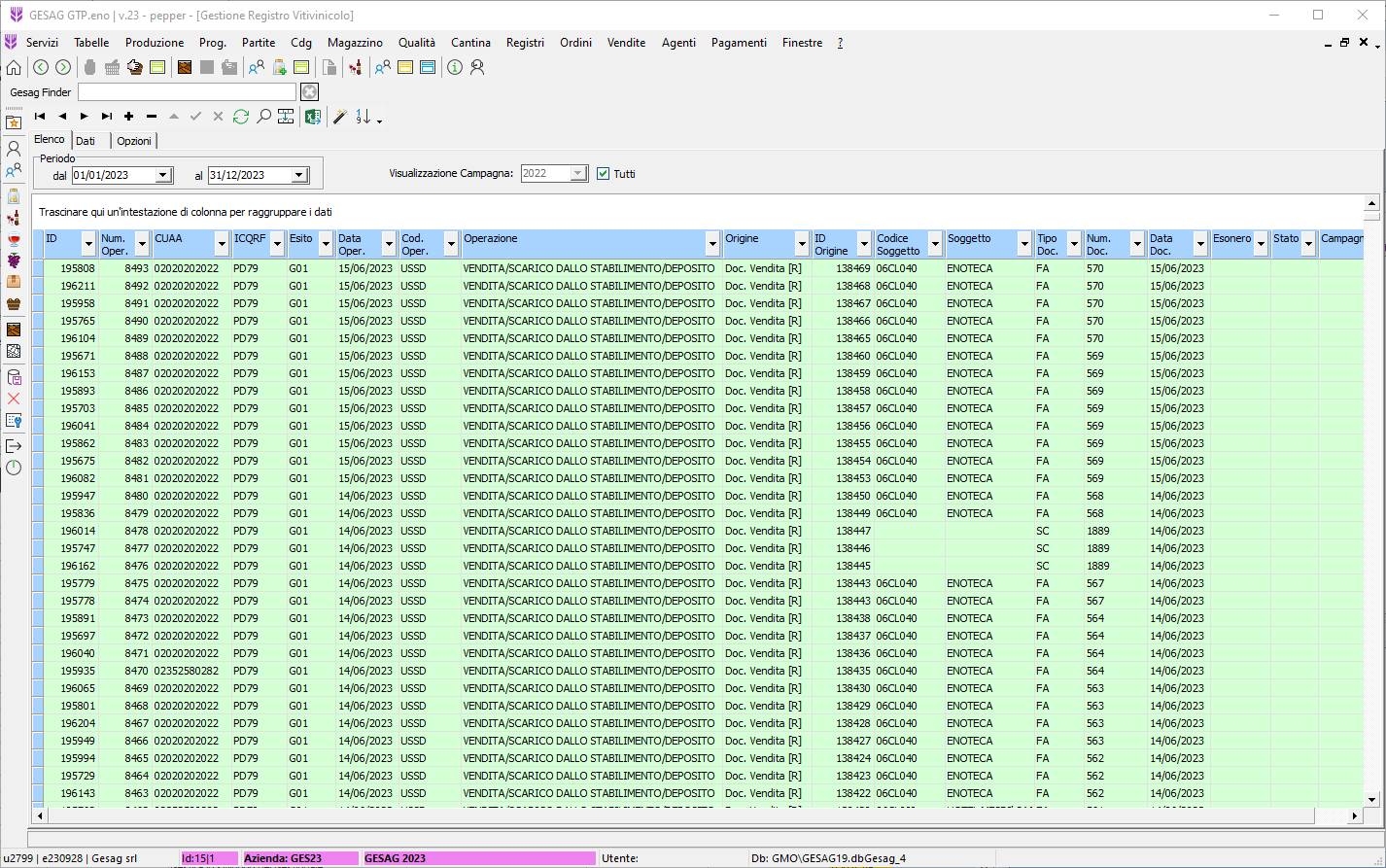Click the database save sidebar icon
This screenshot has height=868, width=1386.
[14, 377]
